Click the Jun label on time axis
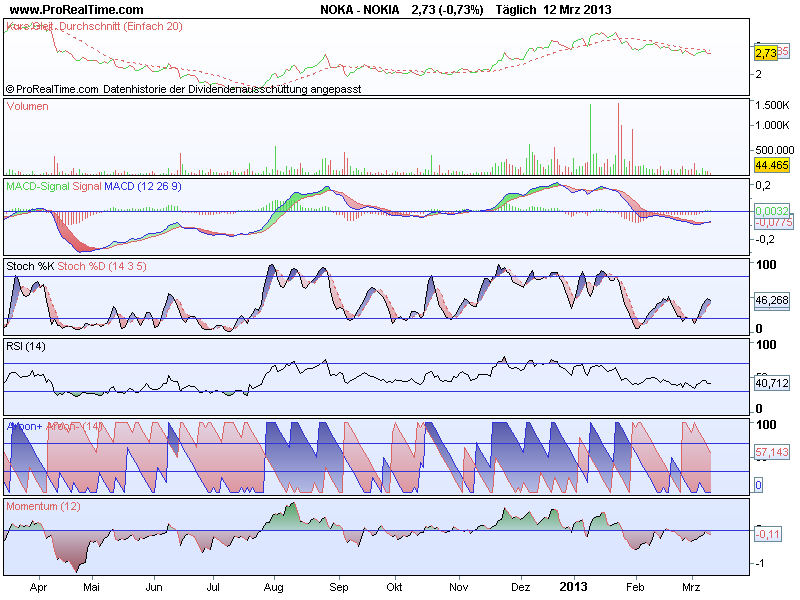 click(x=154, y=587)
